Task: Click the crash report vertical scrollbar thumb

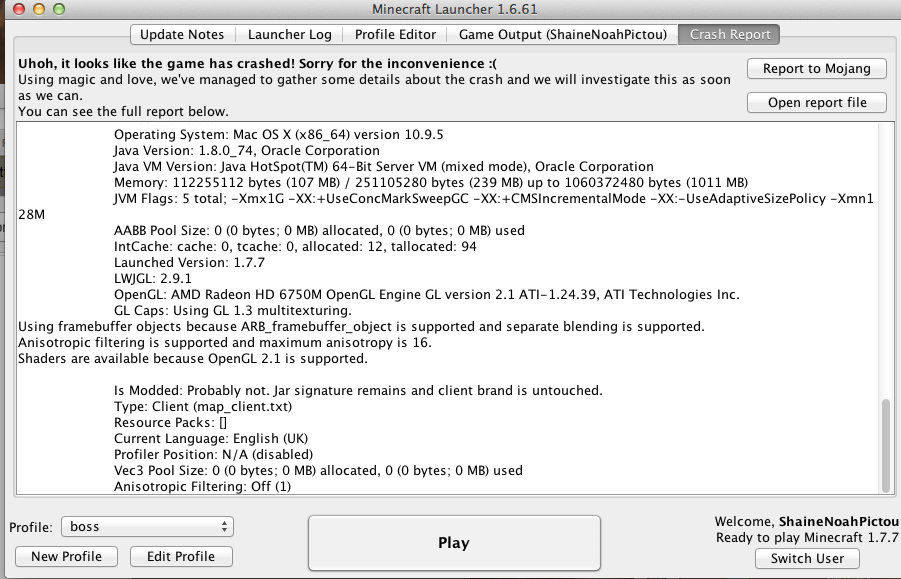Action: pyautogui.click(x=886, y=445)
